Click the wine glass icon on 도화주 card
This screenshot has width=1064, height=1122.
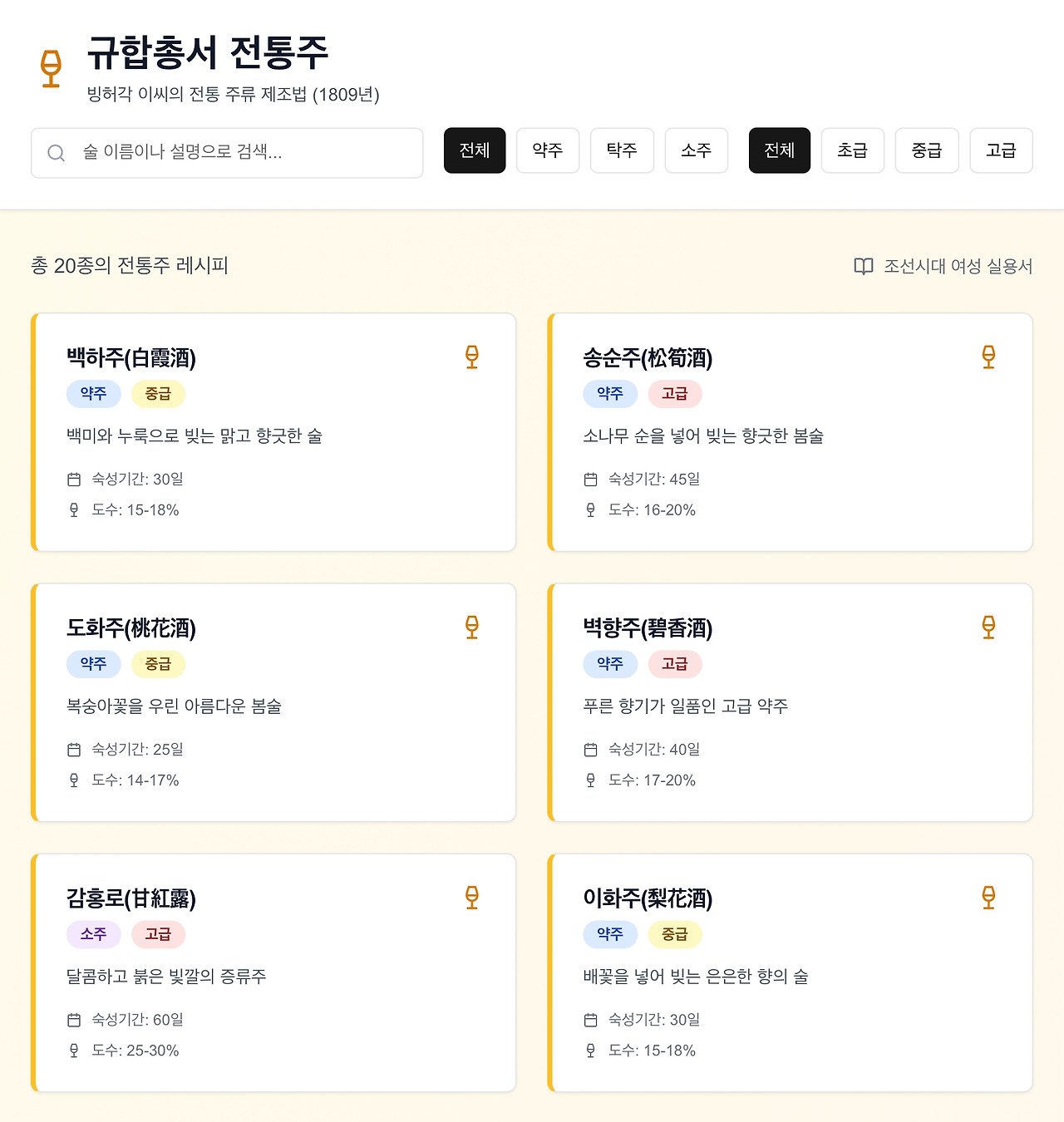coord(472,627)
